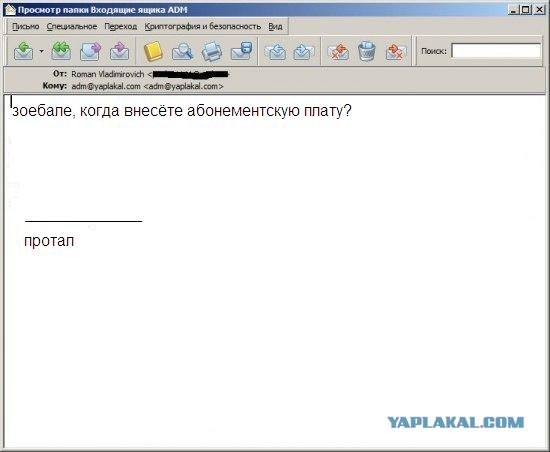The height and width of the screenshot is (452, 550).
Task: Delete message using trash bin icon
Action: (x=367, y=51)
